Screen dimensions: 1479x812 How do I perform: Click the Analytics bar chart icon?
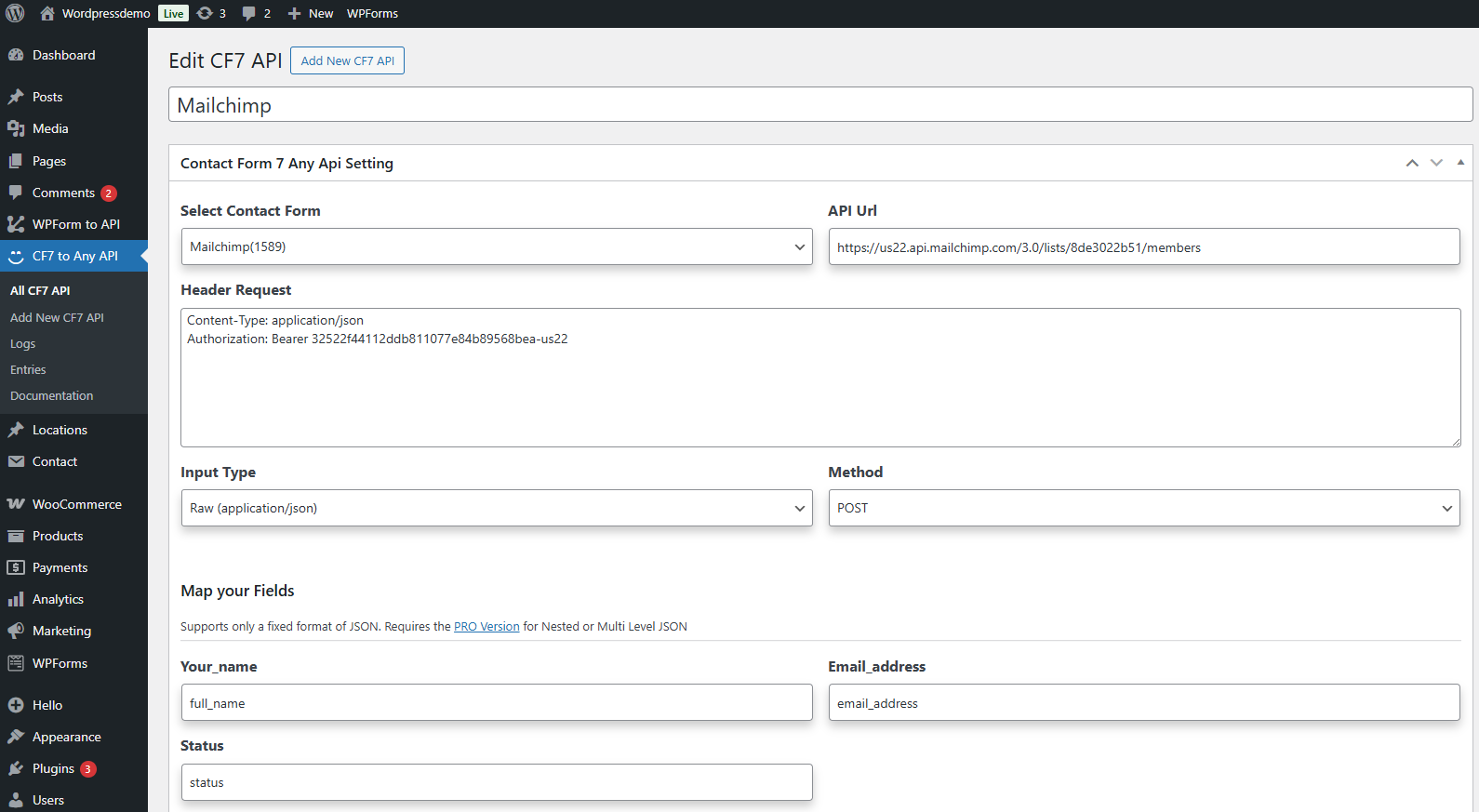pyautogui.click(x=16, y=599)
